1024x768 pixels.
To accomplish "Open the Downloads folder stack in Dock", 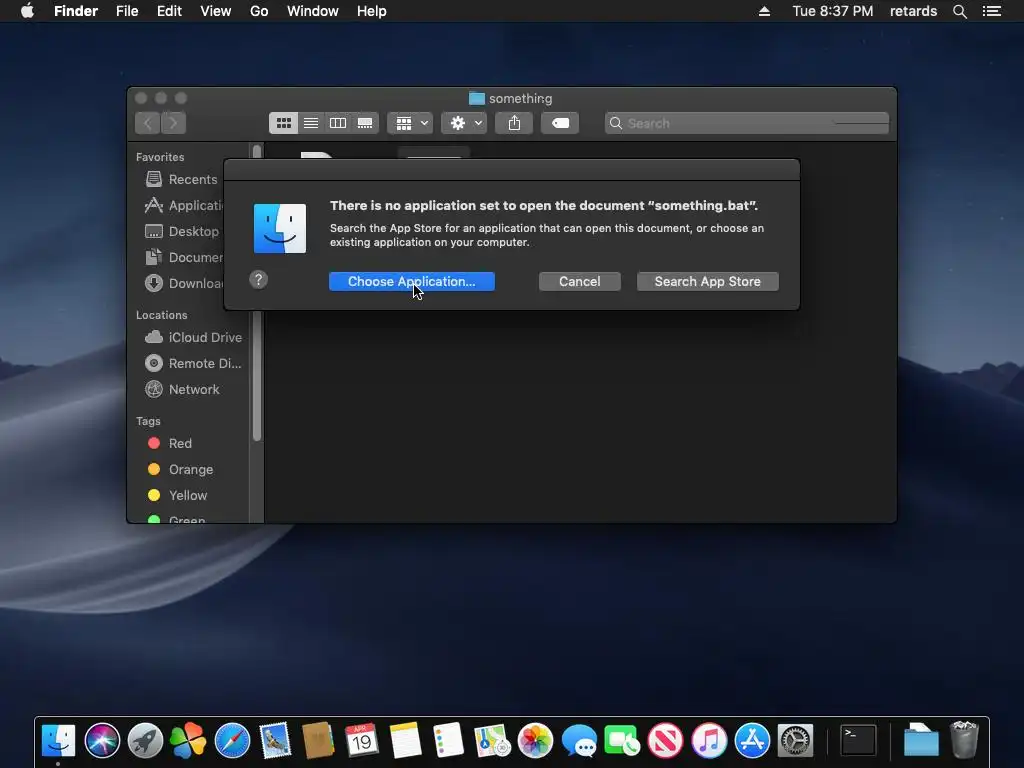I will click(921, 741).
